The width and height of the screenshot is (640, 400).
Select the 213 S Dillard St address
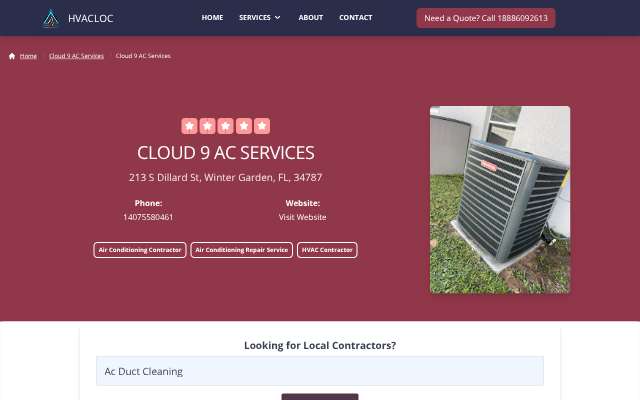tap(226, 178)
